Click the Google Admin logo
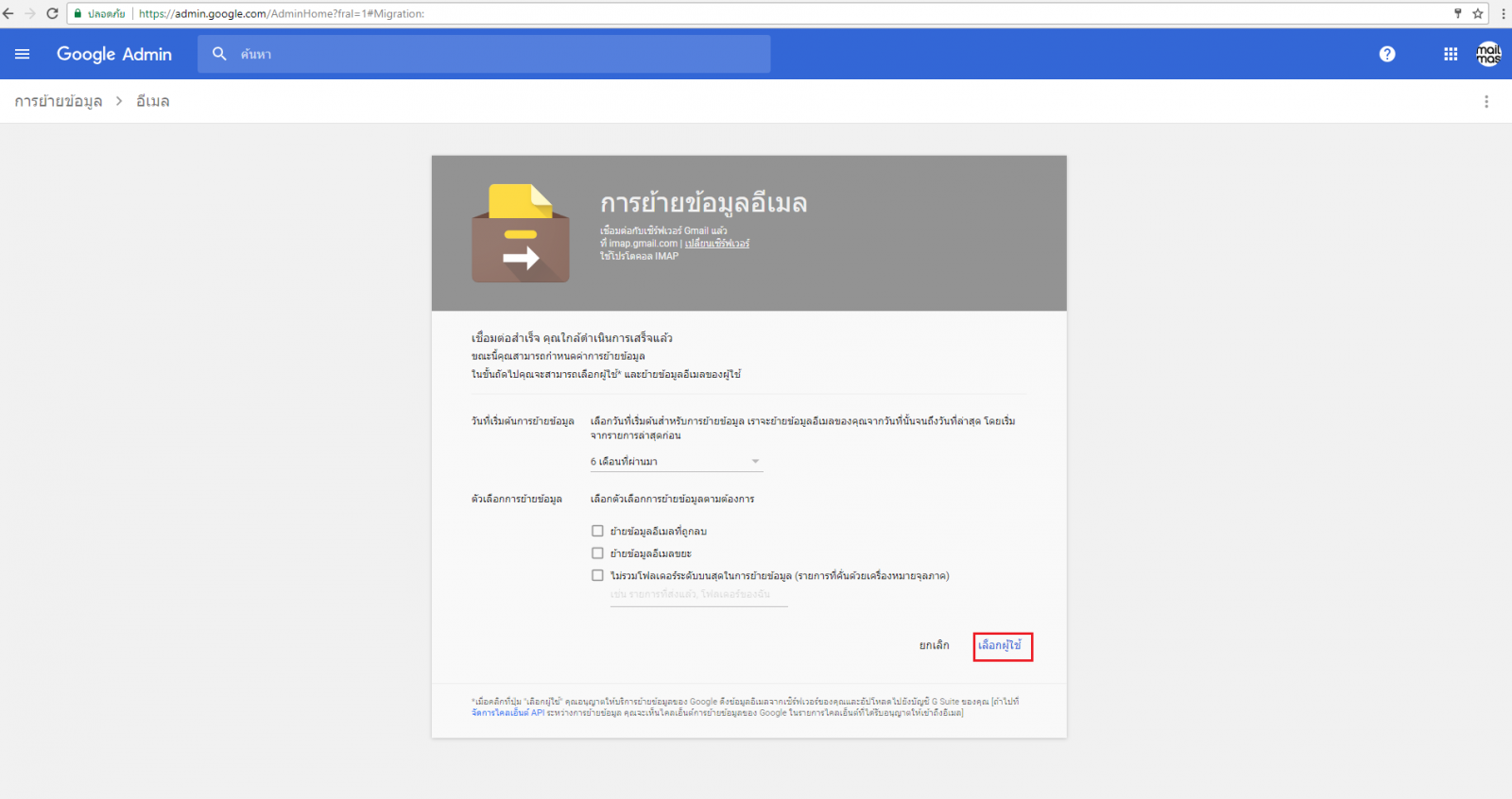Screen dimensions: 1512x799 pos(114,54)
